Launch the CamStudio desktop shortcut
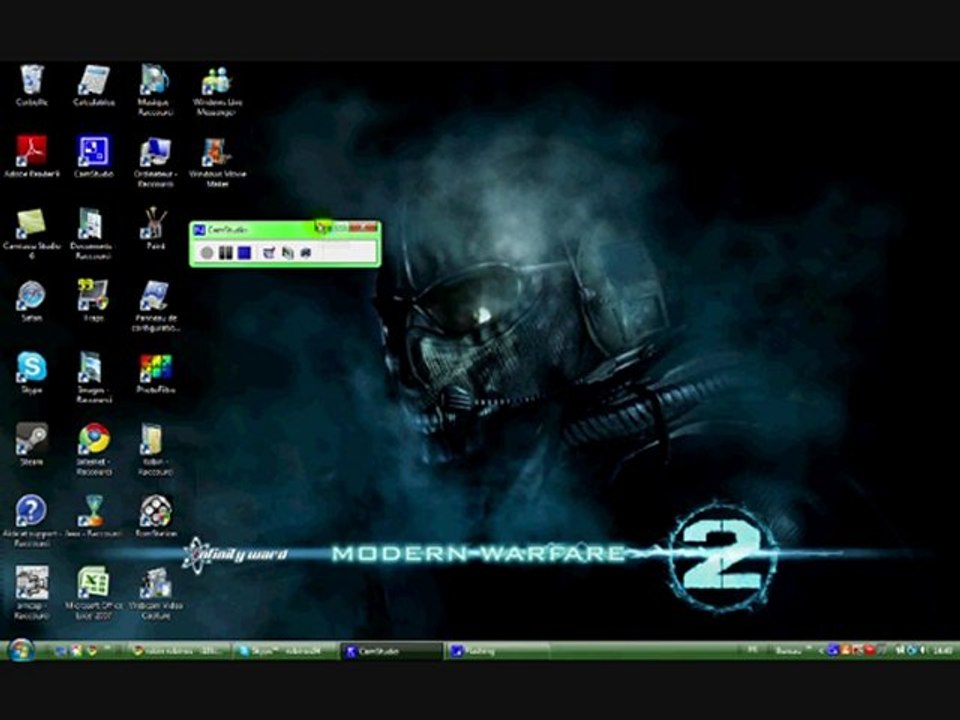960x720 pixels. [x=94, y=157]
